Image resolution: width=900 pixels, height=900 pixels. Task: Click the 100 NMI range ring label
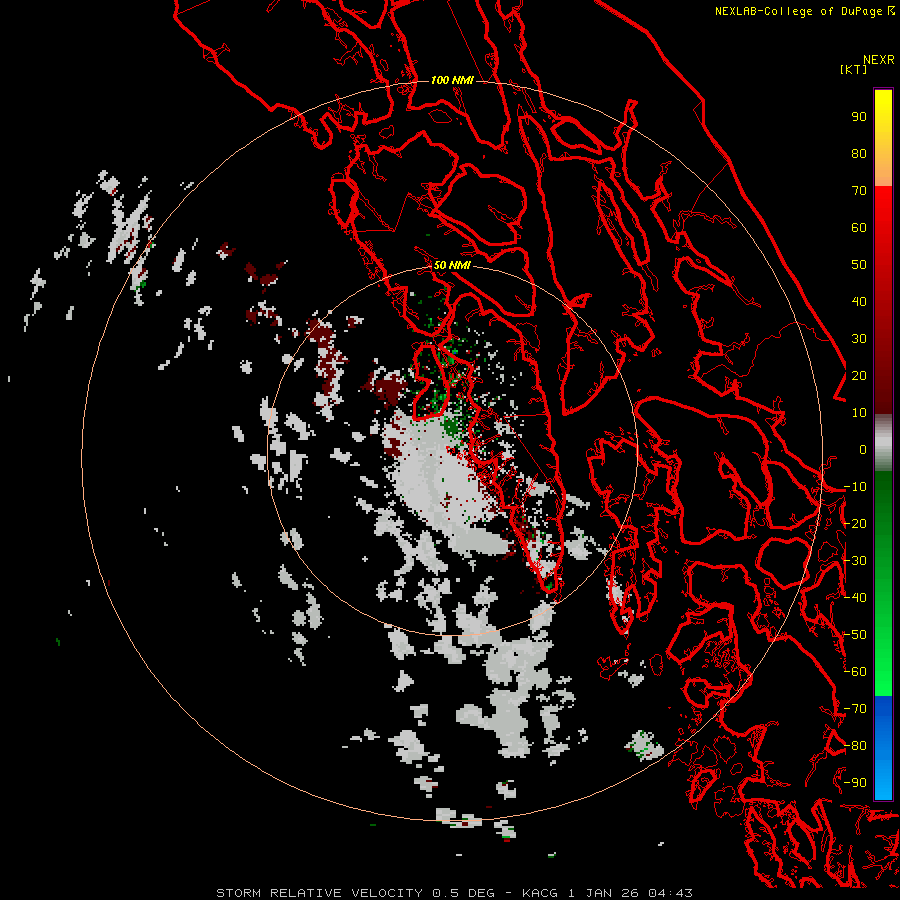click(x=452, y=80)
